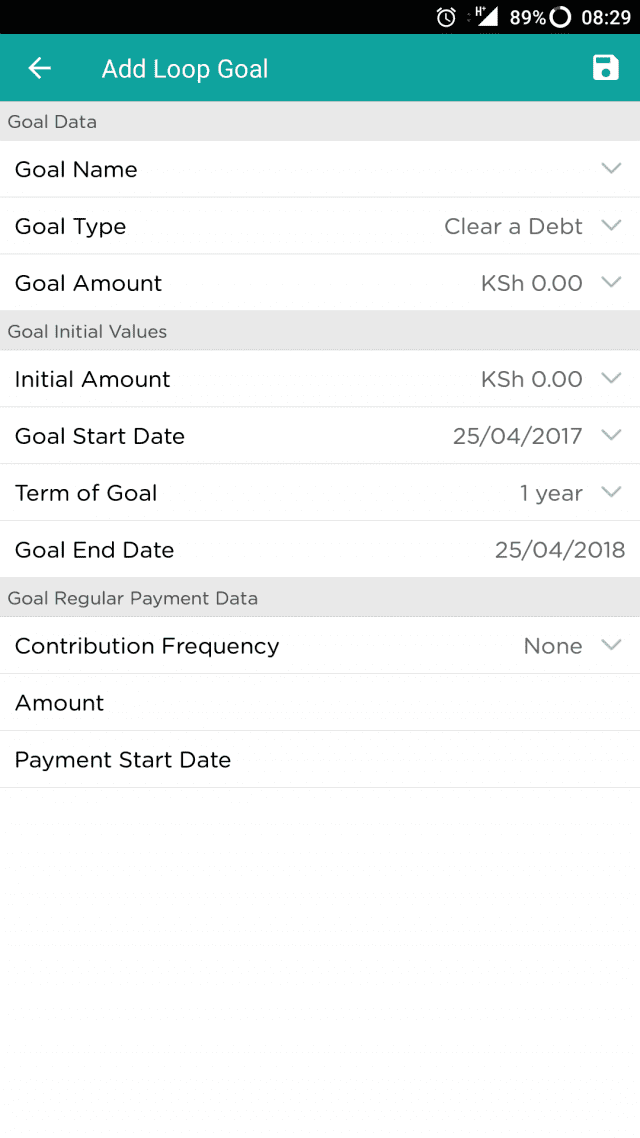Tap the Goal End Date 25/04/2018 value
The width and height of the screenshot is (640, 1138).
(x=559, y=550)
